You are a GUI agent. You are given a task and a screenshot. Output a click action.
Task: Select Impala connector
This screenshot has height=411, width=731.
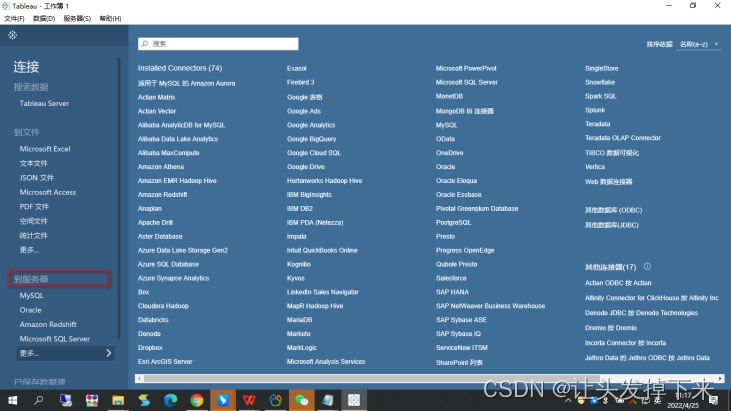pos(297,237)
